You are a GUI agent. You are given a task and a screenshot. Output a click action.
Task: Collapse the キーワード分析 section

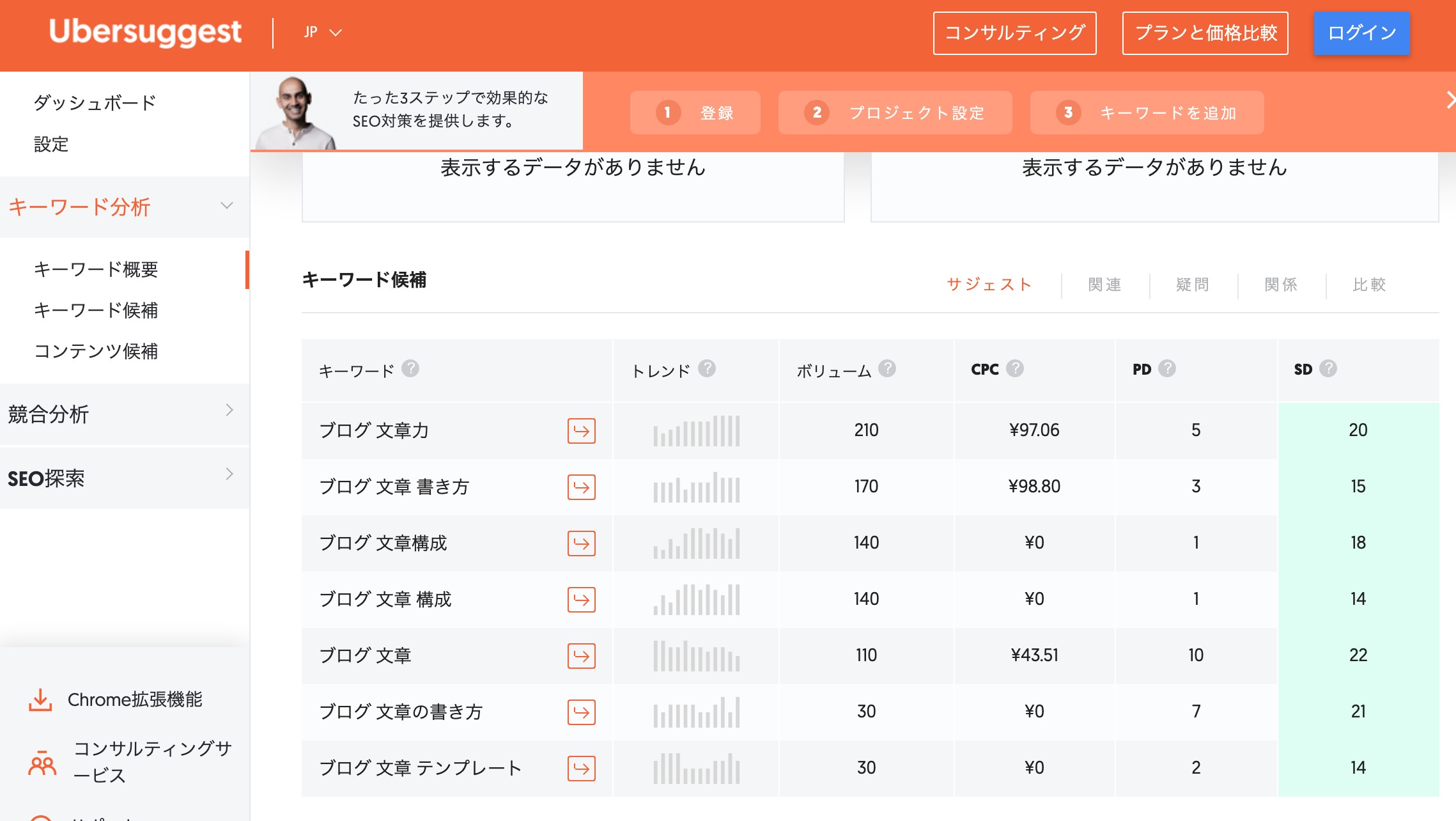tap(226, 206)
